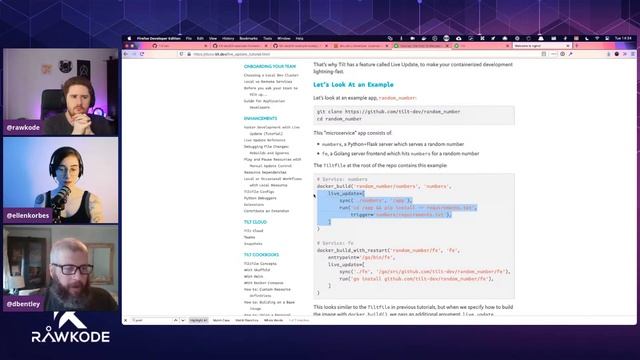Open the Firefox downloads arrow icon

(x=609, y=54)
